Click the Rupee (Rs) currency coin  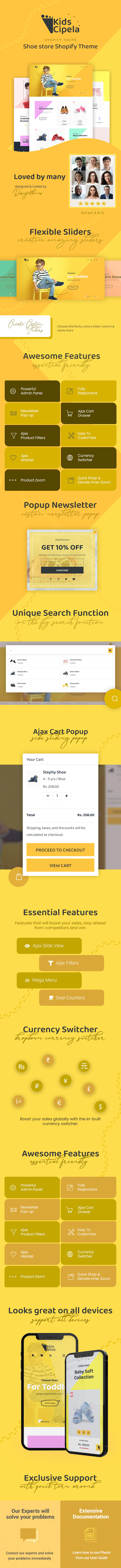[x=21, y=1066]
